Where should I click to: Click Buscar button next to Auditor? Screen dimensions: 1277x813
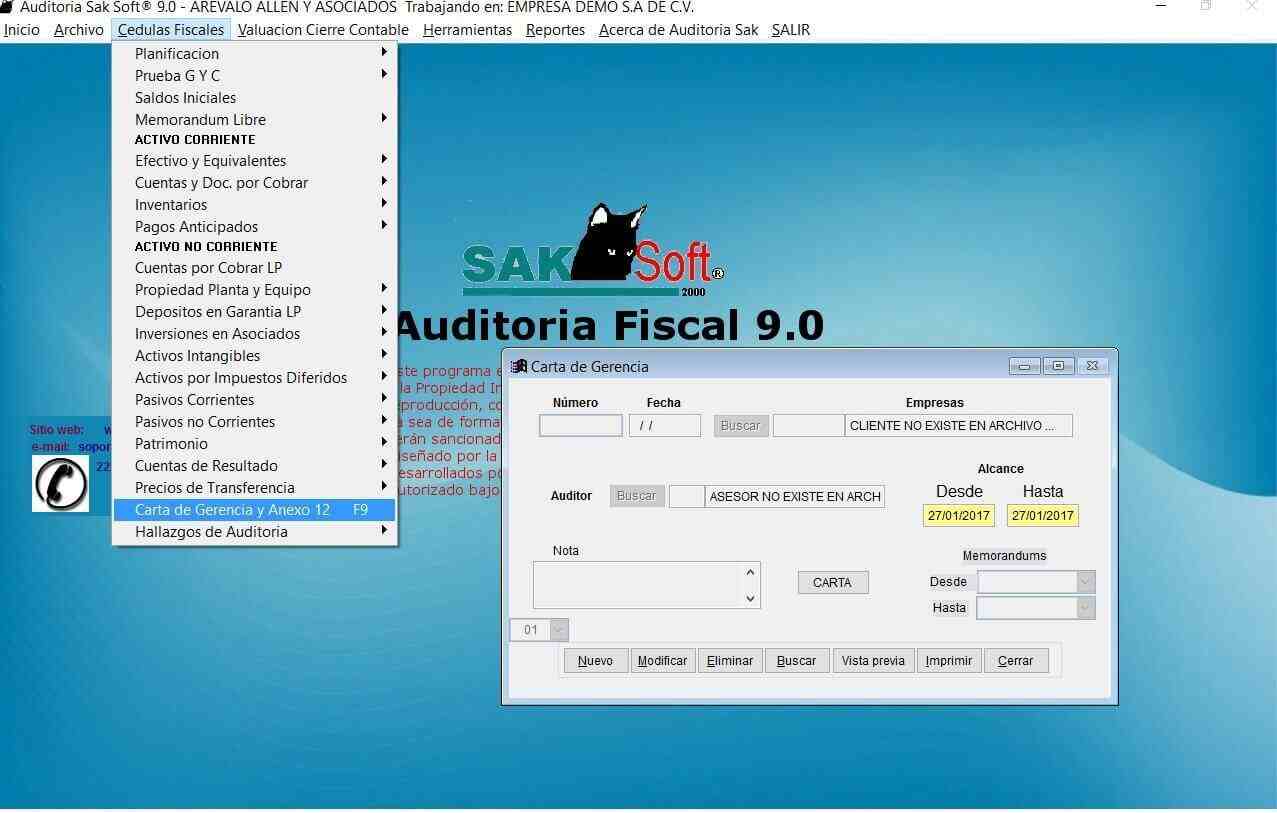[x=637, y=496]
